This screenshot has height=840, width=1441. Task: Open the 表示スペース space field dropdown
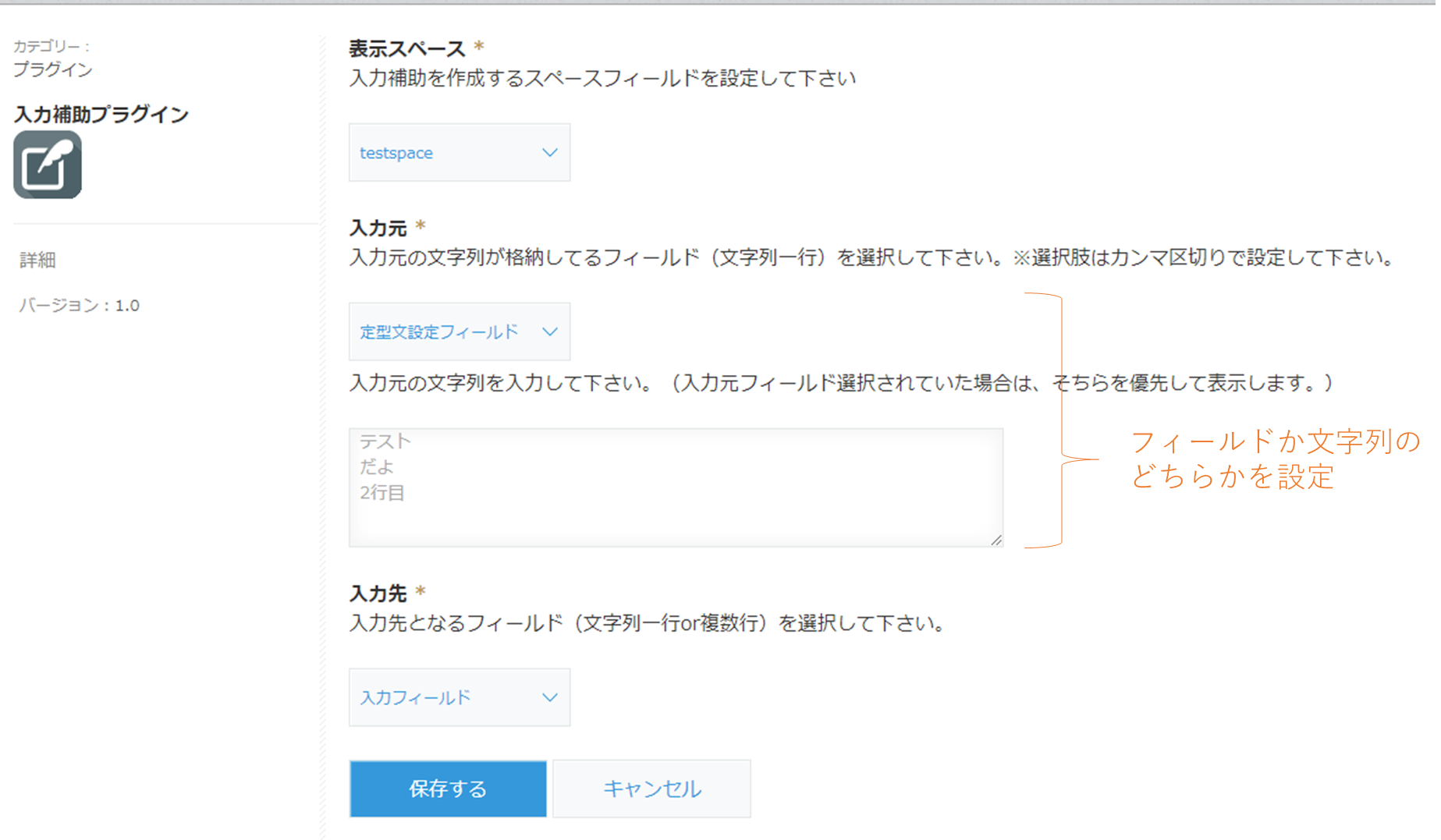[x=460, y=152]
